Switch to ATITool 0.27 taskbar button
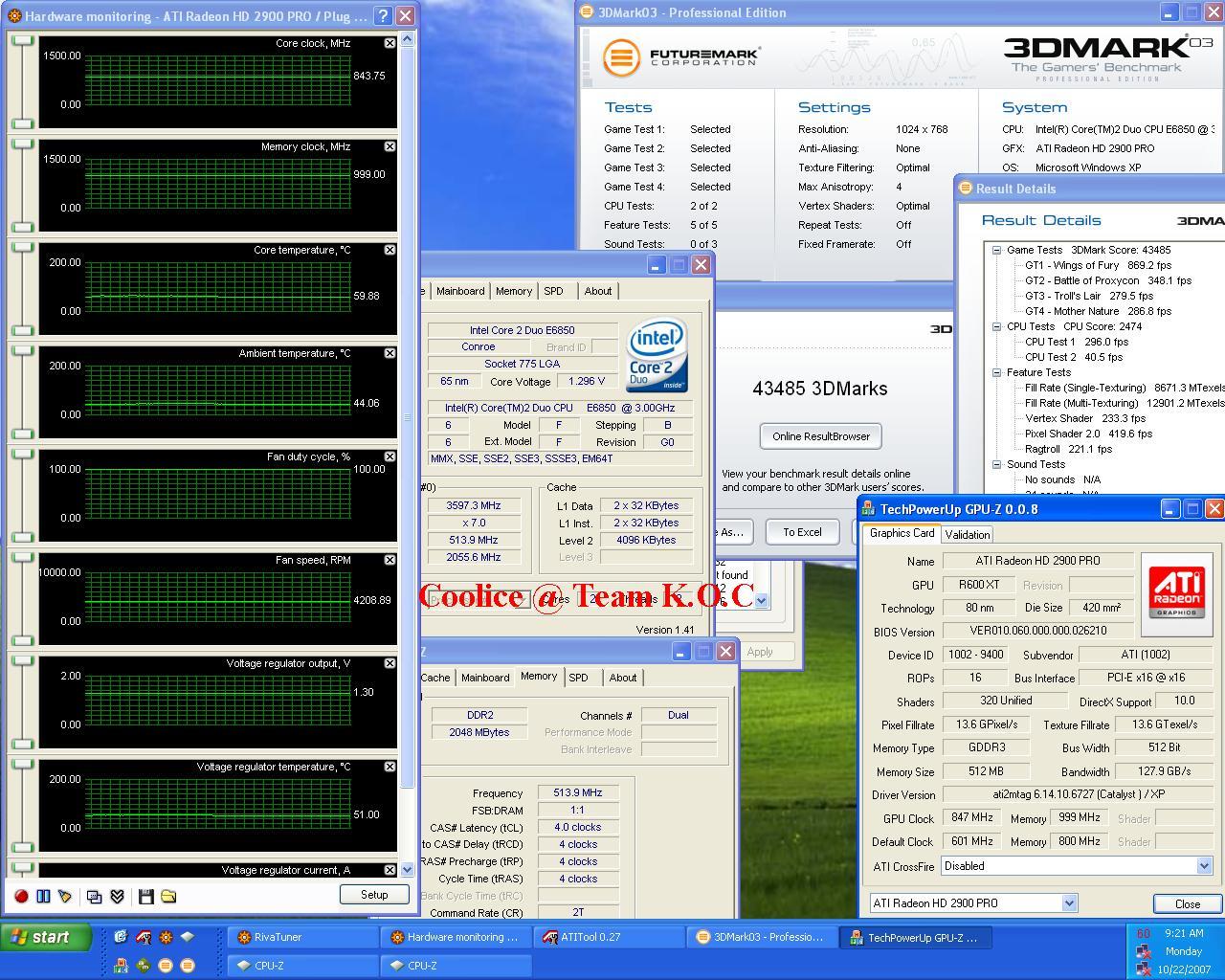 click(609, 937)
